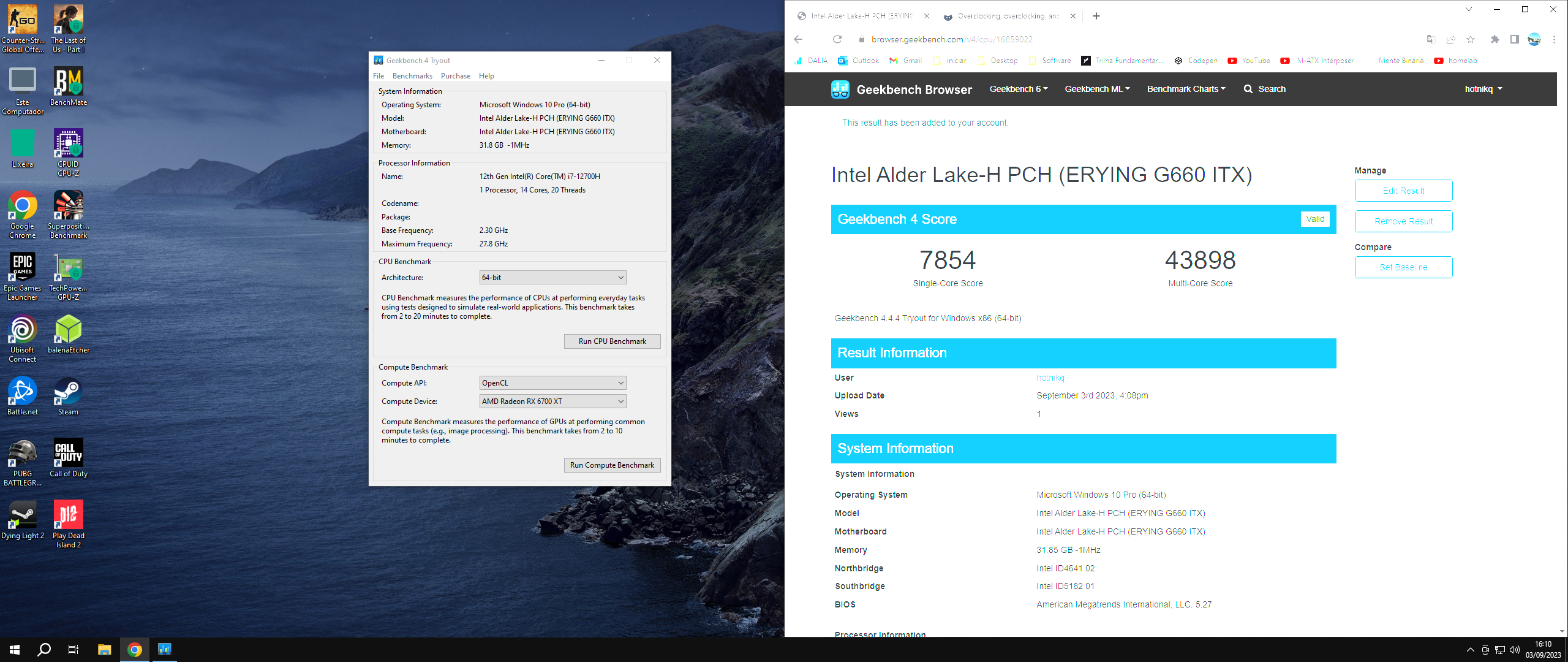This screenshot has height=662, width=1568.
Task: Go back in Chrome browser
Action: [x=798, y=39]
